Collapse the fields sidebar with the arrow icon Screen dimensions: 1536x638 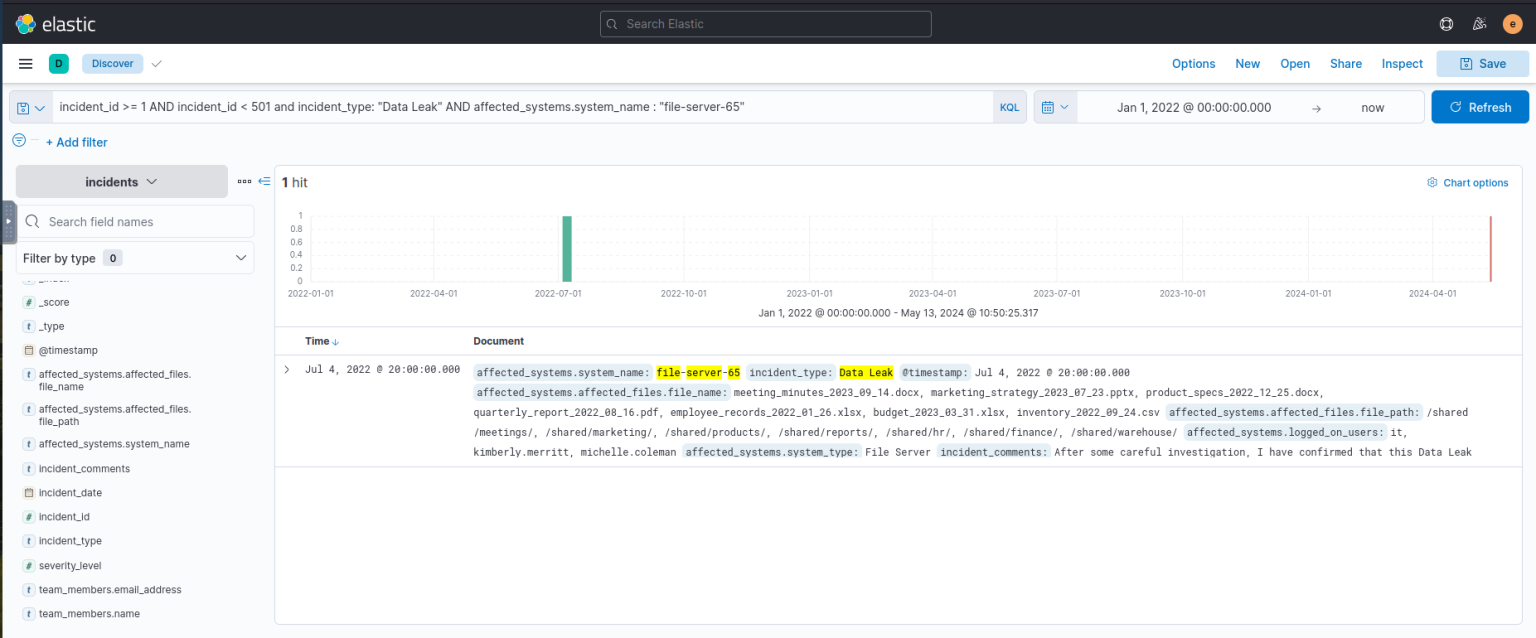pos(263,181)
